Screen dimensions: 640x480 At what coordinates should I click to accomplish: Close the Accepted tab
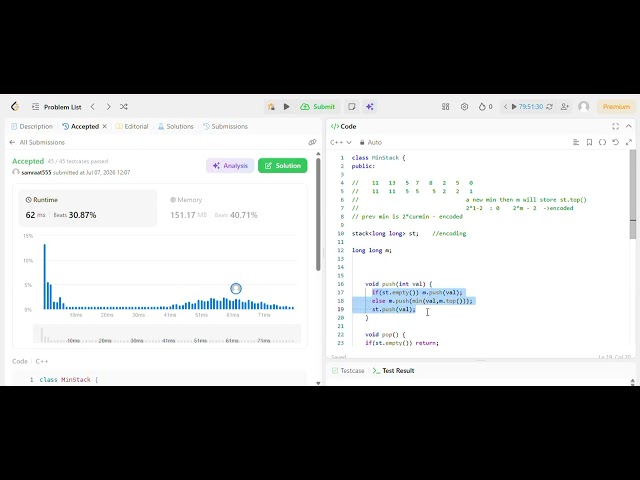point(104,127)
